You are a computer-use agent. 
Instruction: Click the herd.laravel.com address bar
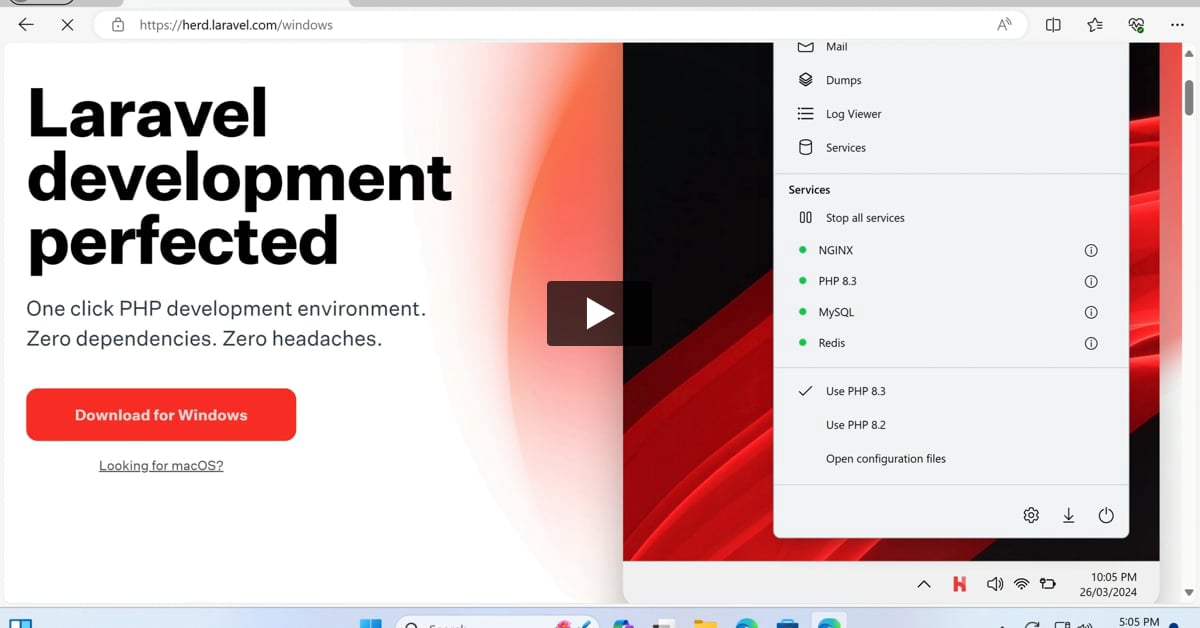pos(560,25)
